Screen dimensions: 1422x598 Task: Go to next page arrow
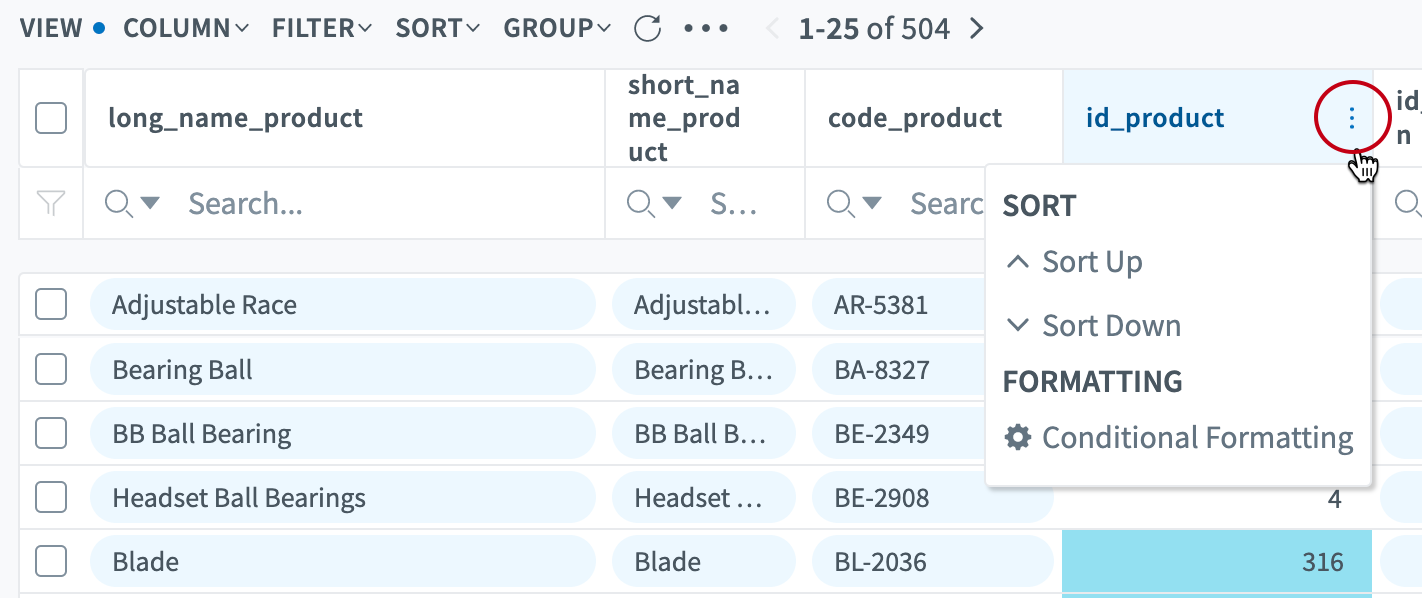977,29
